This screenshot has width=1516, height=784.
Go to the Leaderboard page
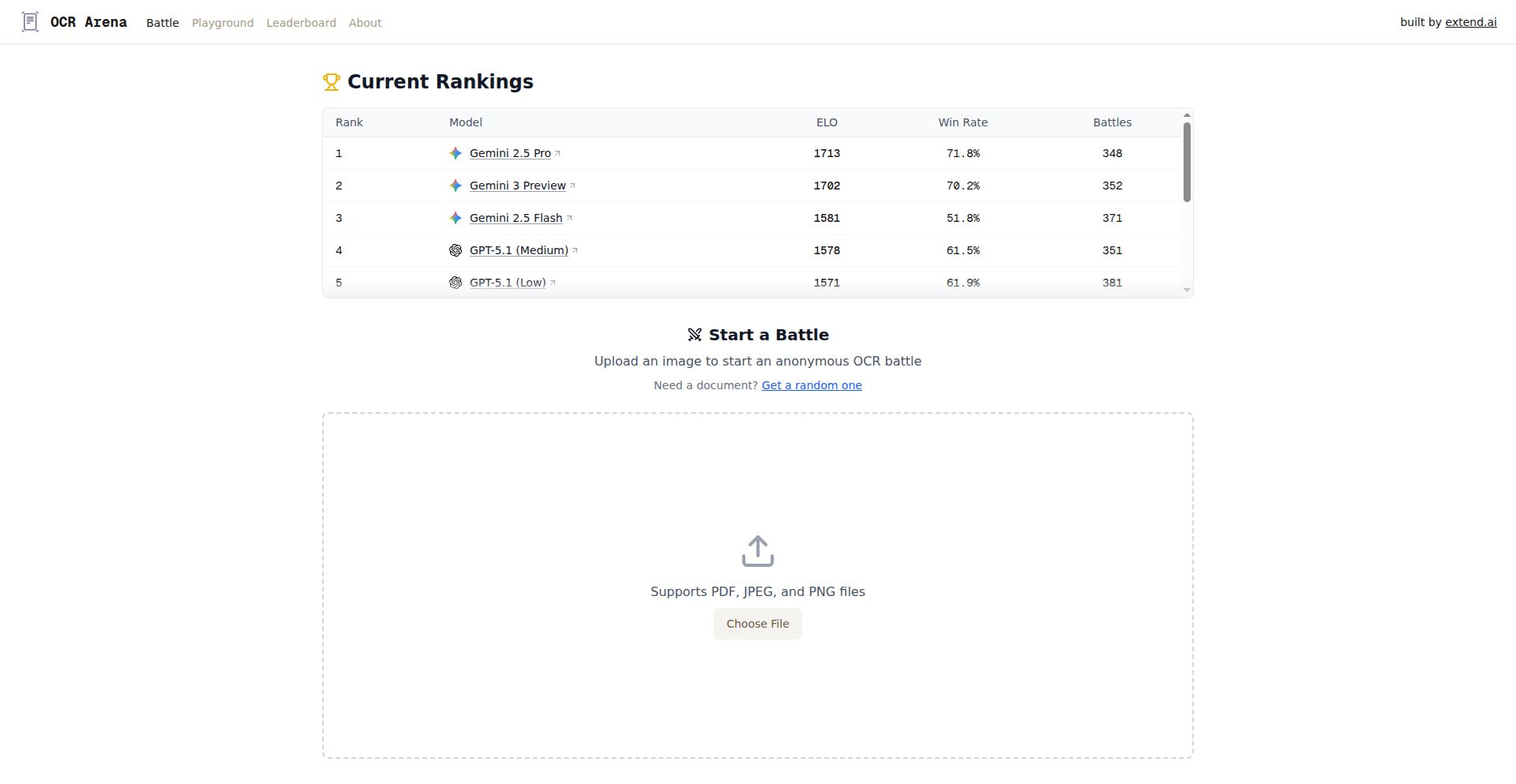[x=301, y=23]
